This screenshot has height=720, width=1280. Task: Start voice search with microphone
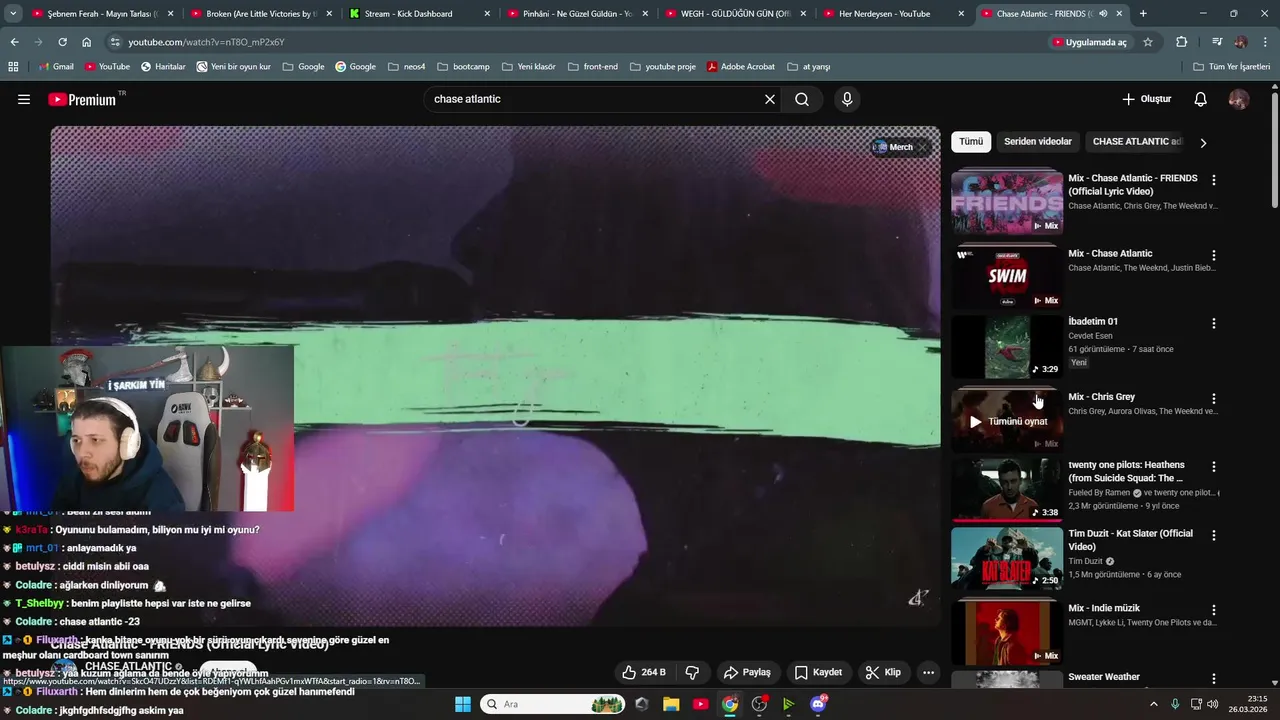click(x=847, y=99)
